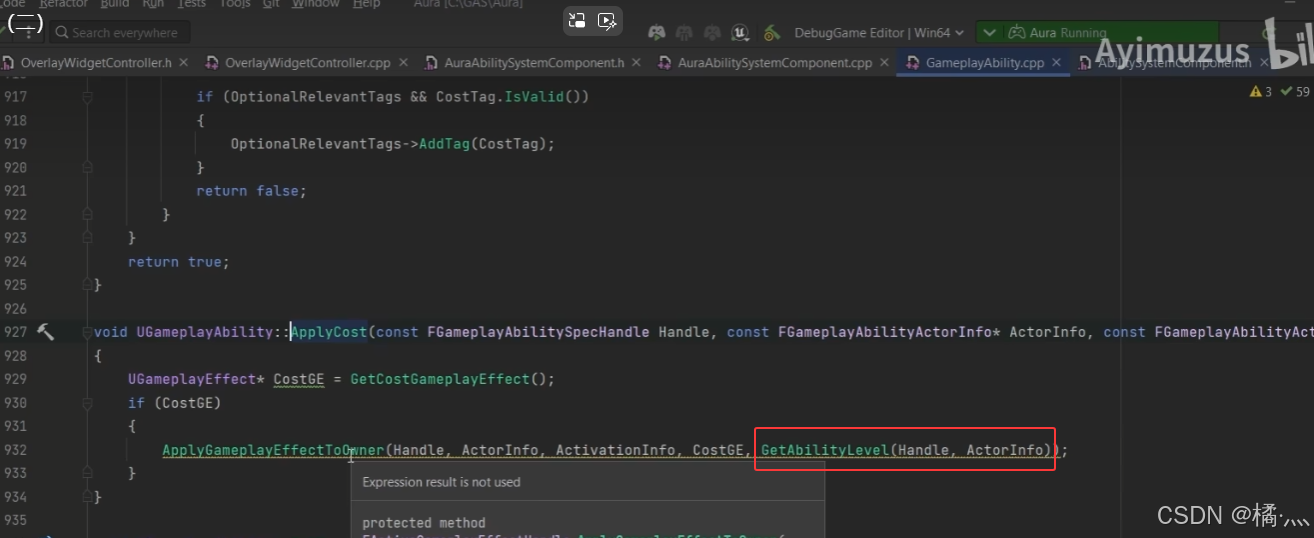The height and width of the screenshot is (538, 1314).
Task: Close the AuraAbilitySystemComponent.cpp tab
Action: pyautogui.click(x=885, y=62)
